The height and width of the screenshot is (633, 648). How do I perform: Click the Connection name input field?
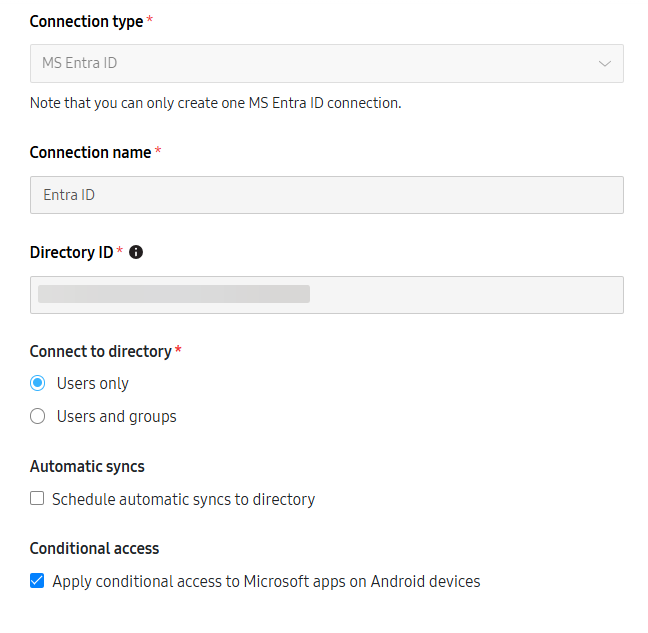(x=326, y=195)
